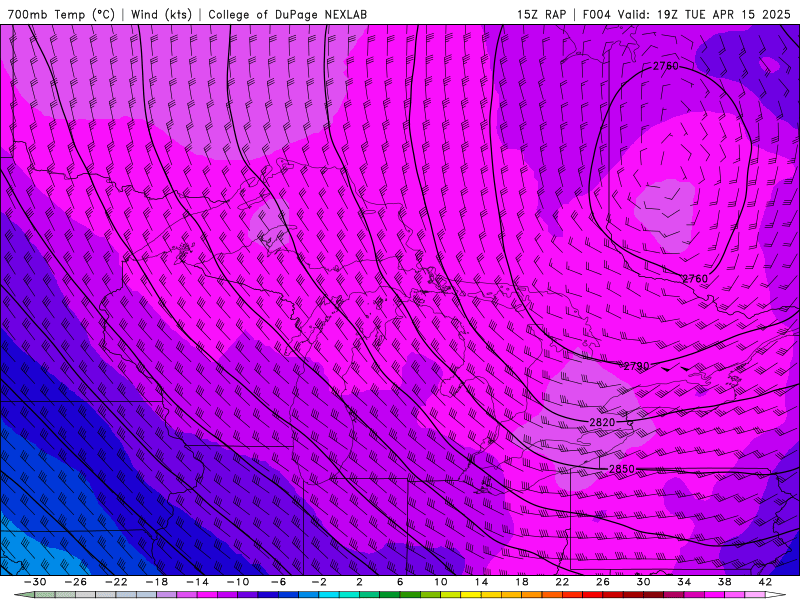Click the -22 value on the color scale
Image resolution: width=800 pixels, height=600 pixels.
click(x=116, y=582)
